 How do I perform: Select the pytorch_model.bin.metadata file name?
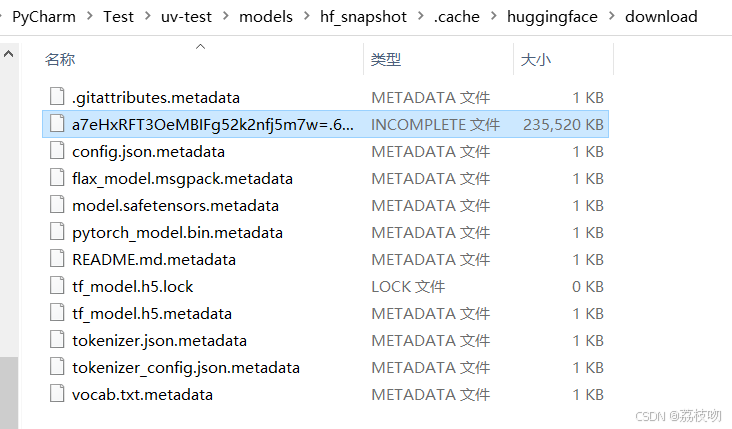coord(177,233)
